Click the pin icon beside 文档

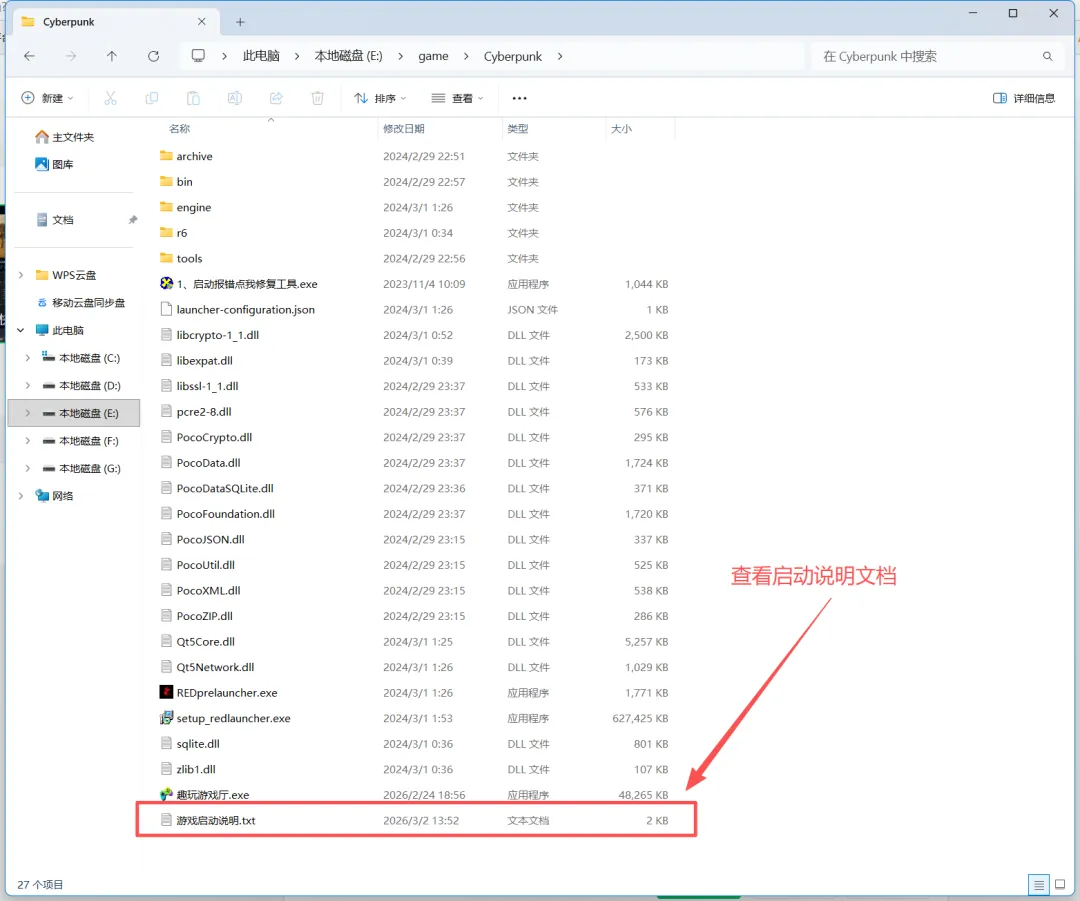[x=132, y=220]
